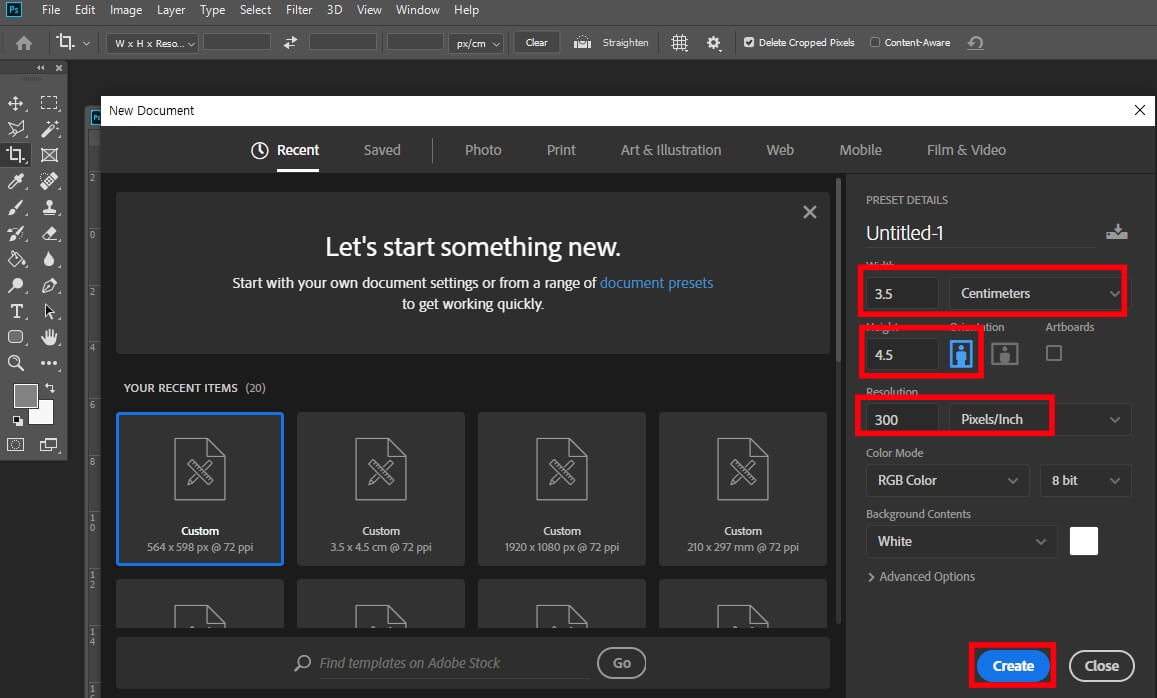This screenshot has width=1157, height=698.
Task: Open the px/cm units dropdown
Action: tap(476, 43)
